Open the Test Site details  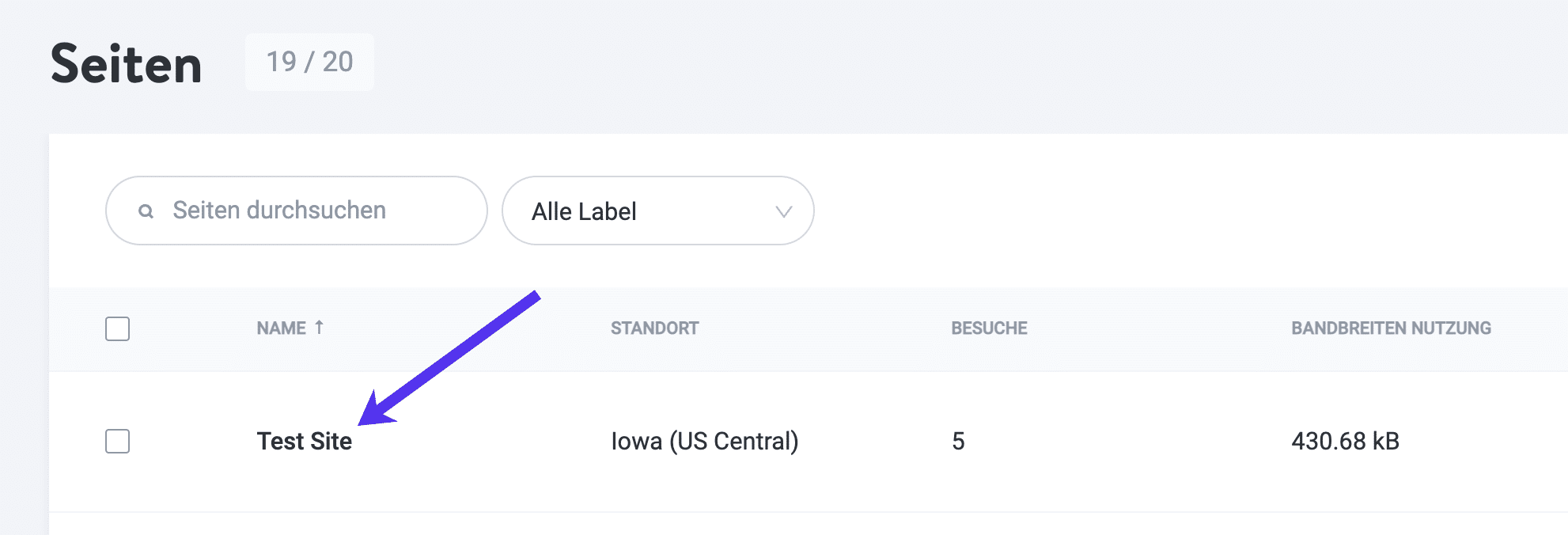click(x=305, y=442)
